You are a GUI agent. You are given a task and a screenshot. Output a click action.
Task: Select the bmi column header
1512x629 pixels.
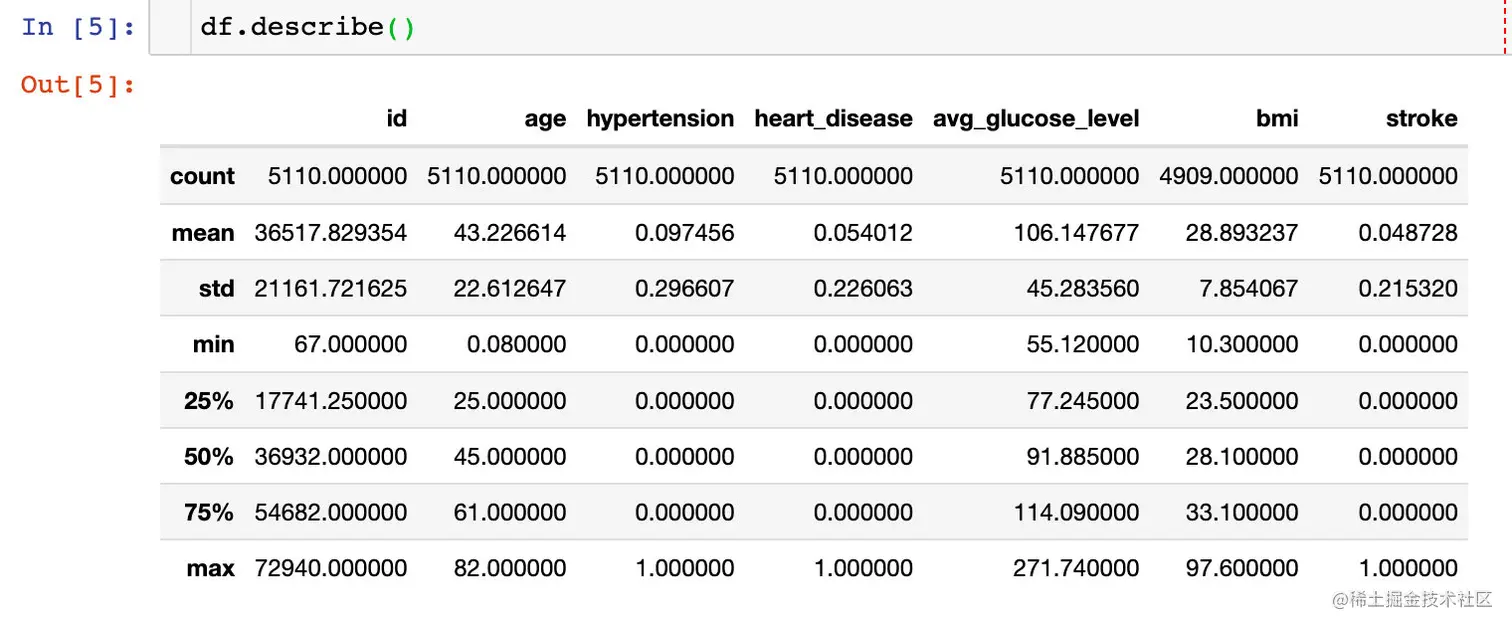1277,119
